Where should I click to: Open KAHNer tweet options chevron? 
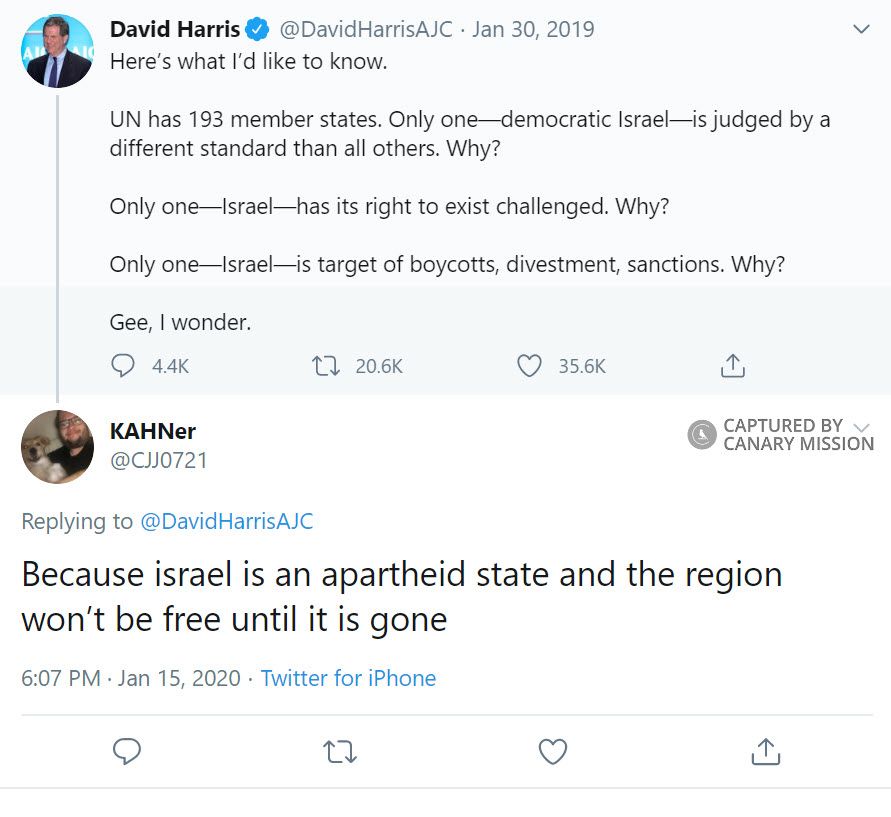[x=862, y=428]
